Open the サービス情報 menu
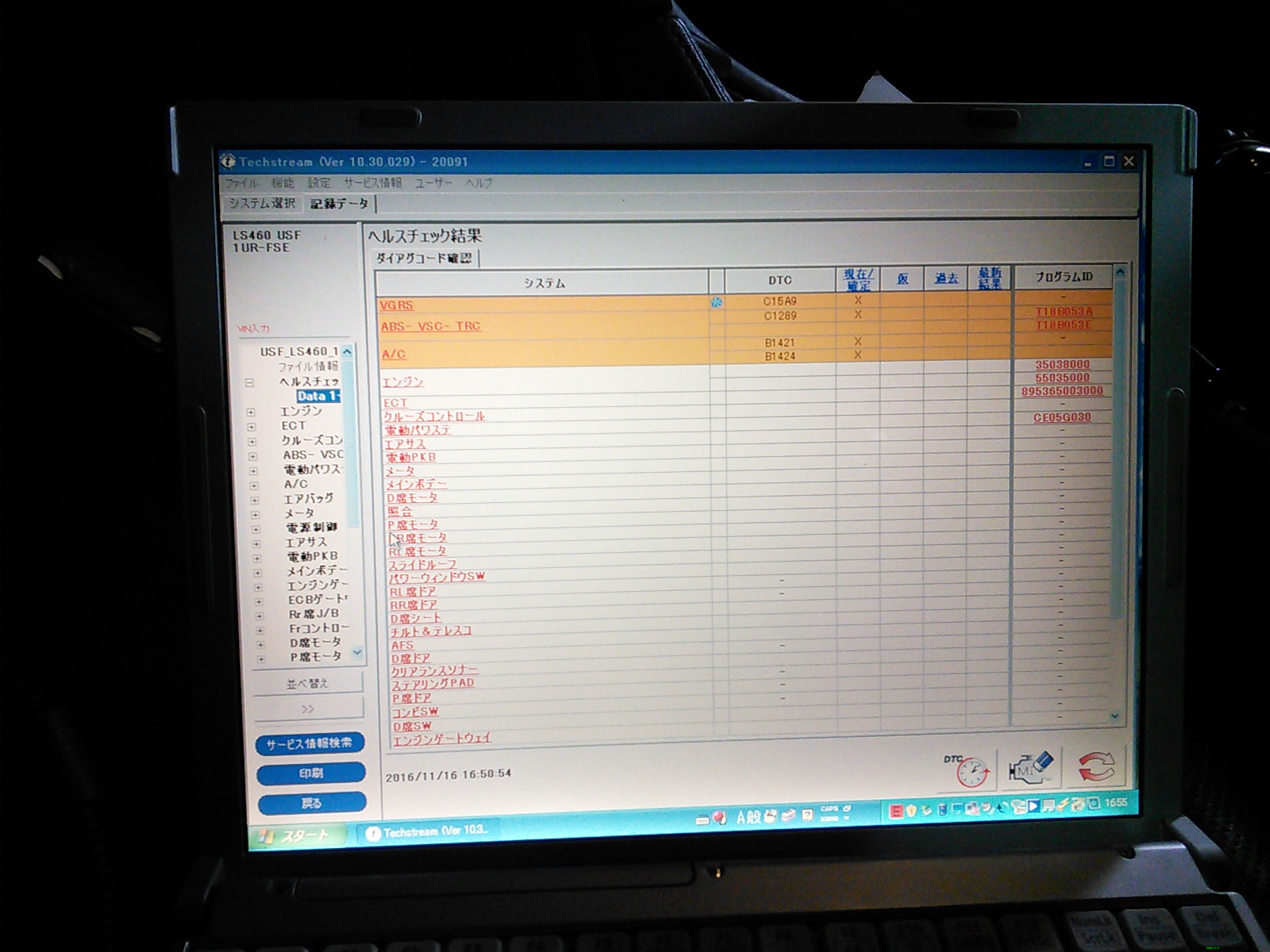This screenshot has height=952, width=1270. coord(373,182)
